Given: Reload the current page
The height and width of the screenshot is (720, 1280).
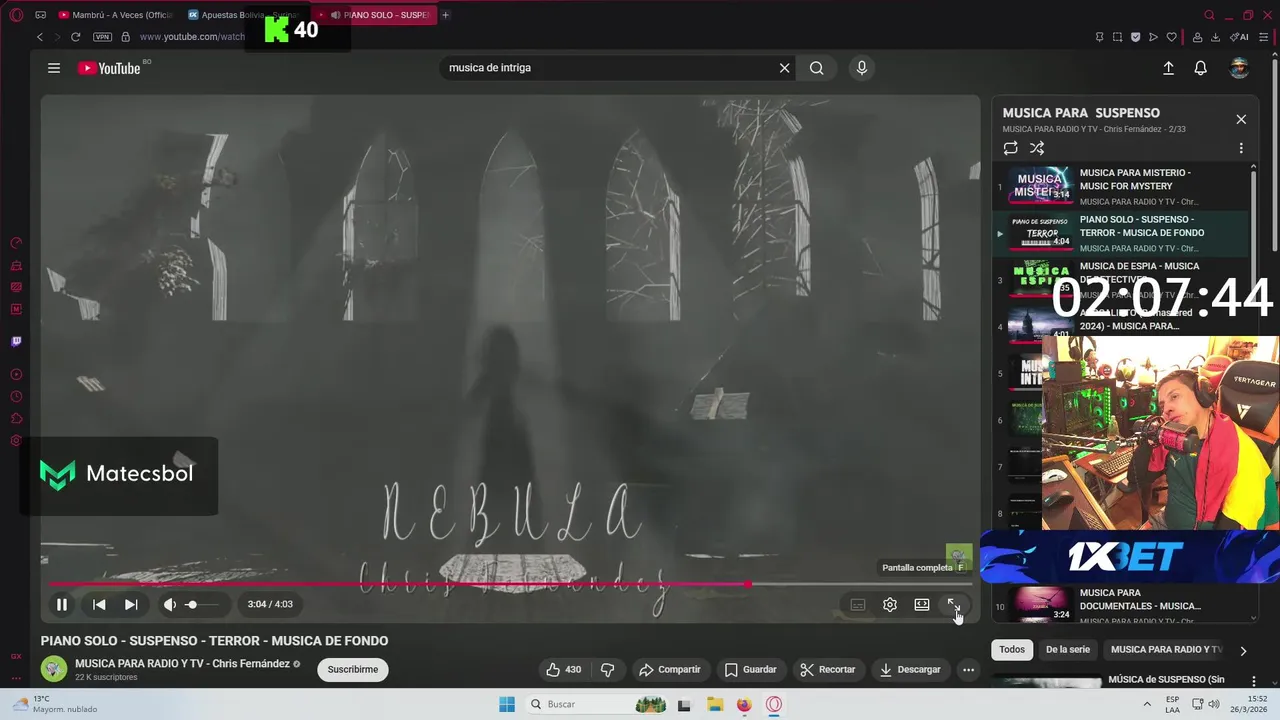Looking at the screenshot, I should [75, 37].
